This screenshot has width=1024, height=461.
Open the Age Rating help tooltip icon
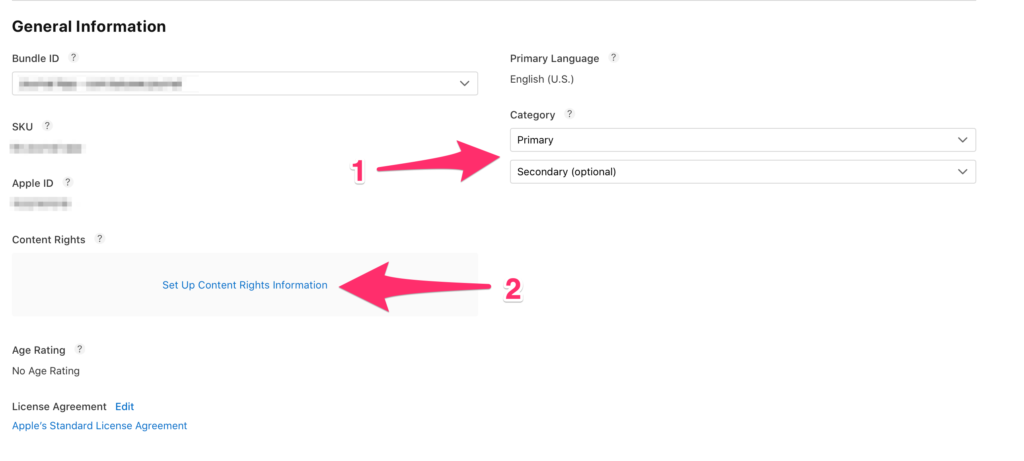coord(80,349)
